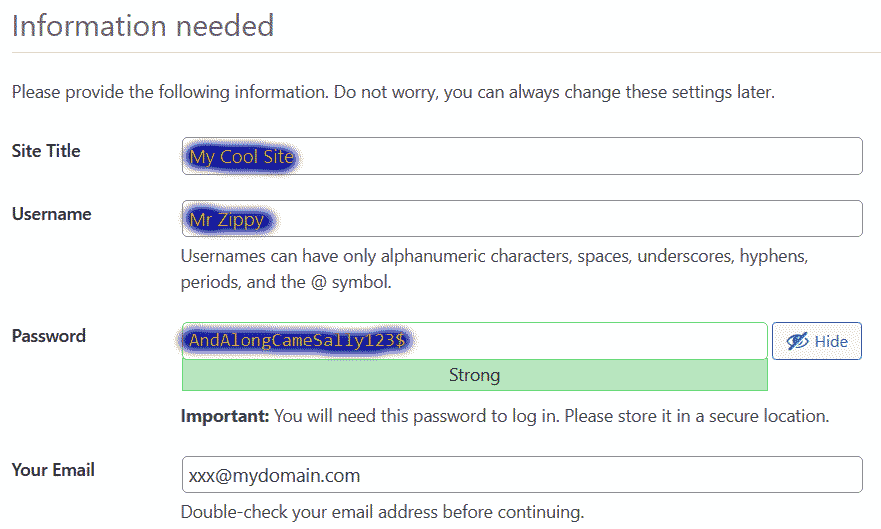Click the Double-check your email address note
This screenshot has width=881, height=529.
[383, 512]
